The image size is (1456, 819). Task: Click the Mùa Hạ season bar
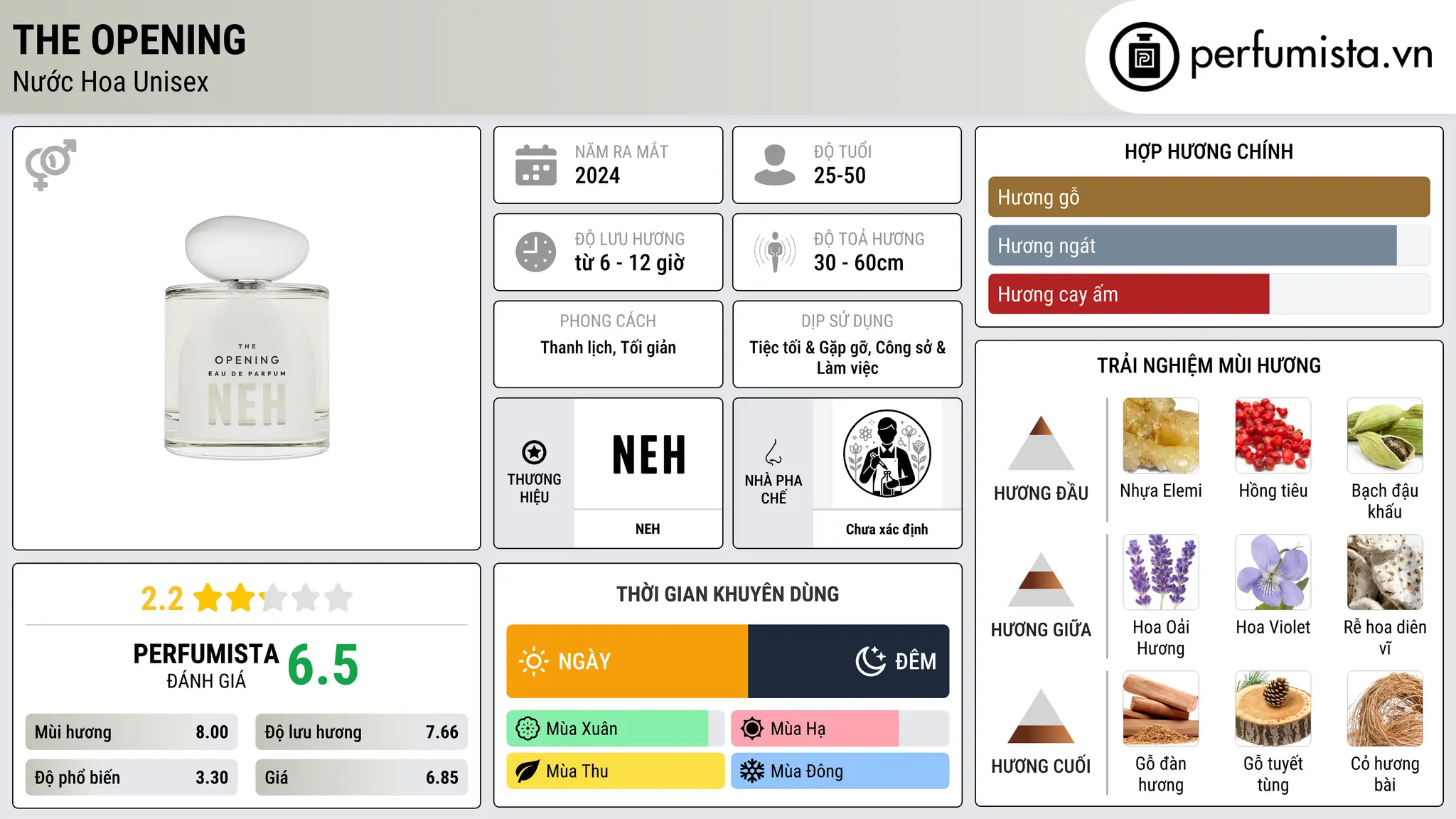(840, 729)
